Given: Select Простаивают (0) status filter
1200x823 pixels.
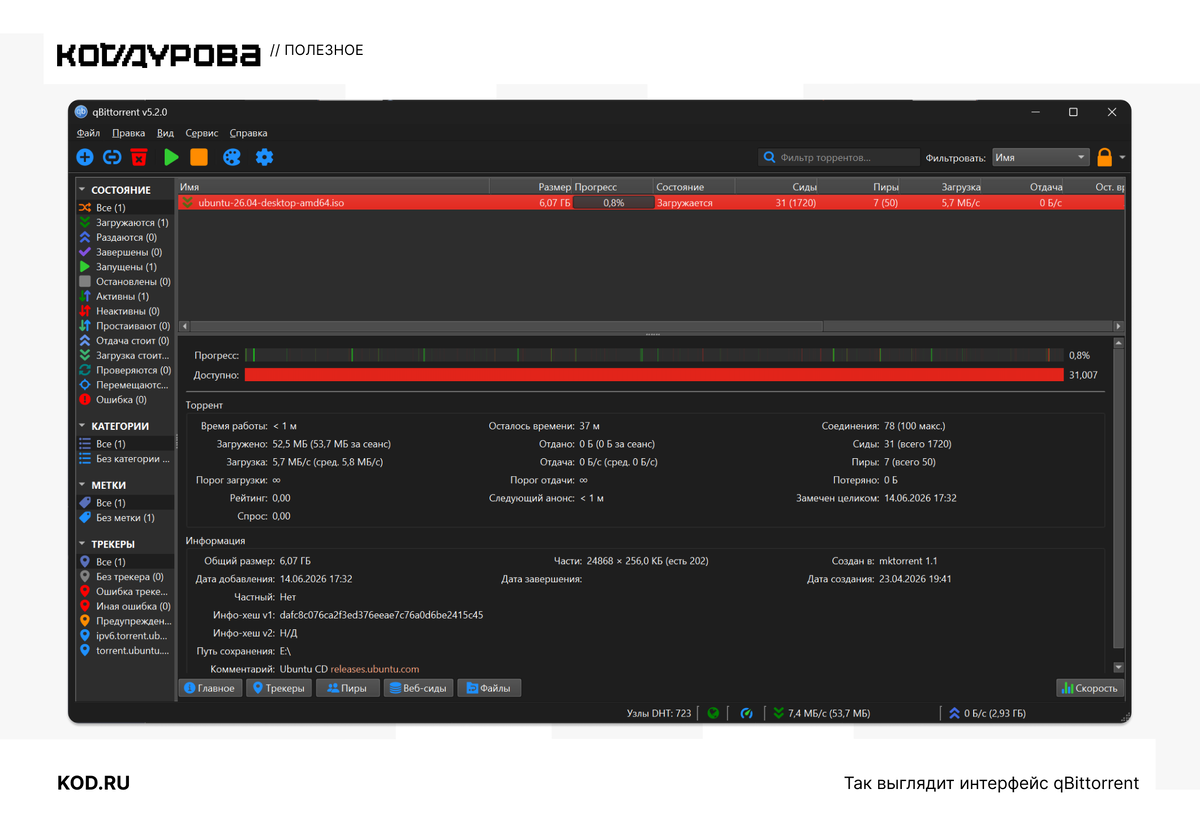Looking at the screenshot, I should point(126,326).
